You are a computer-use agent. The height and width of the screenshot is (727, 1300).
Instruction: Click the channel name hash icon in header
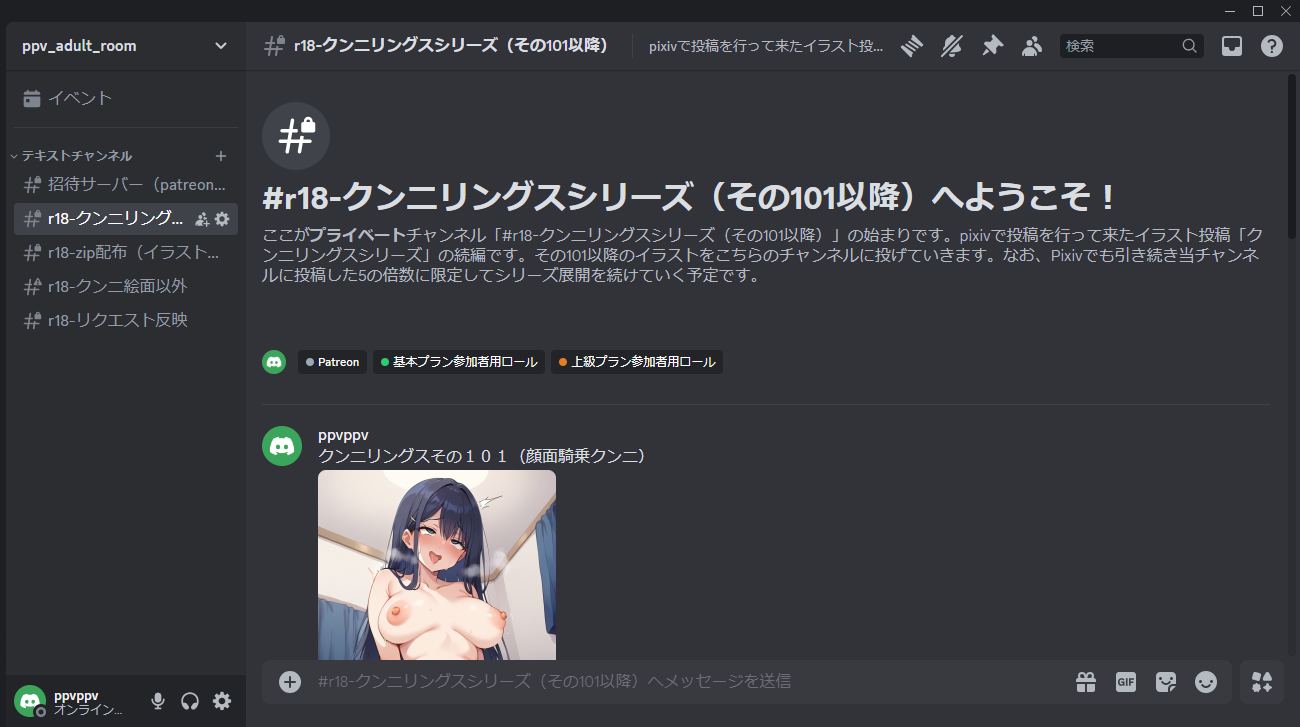[273, 46]
